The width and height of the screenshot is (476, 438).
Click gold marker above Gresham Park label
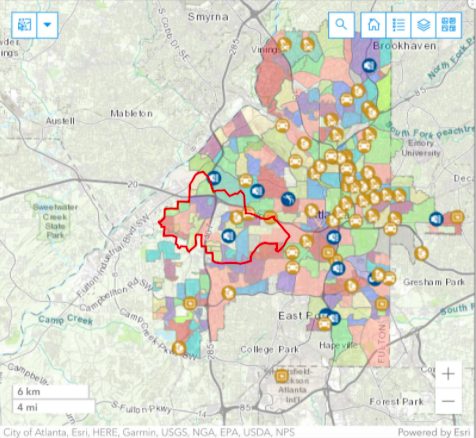pos(421,253)
